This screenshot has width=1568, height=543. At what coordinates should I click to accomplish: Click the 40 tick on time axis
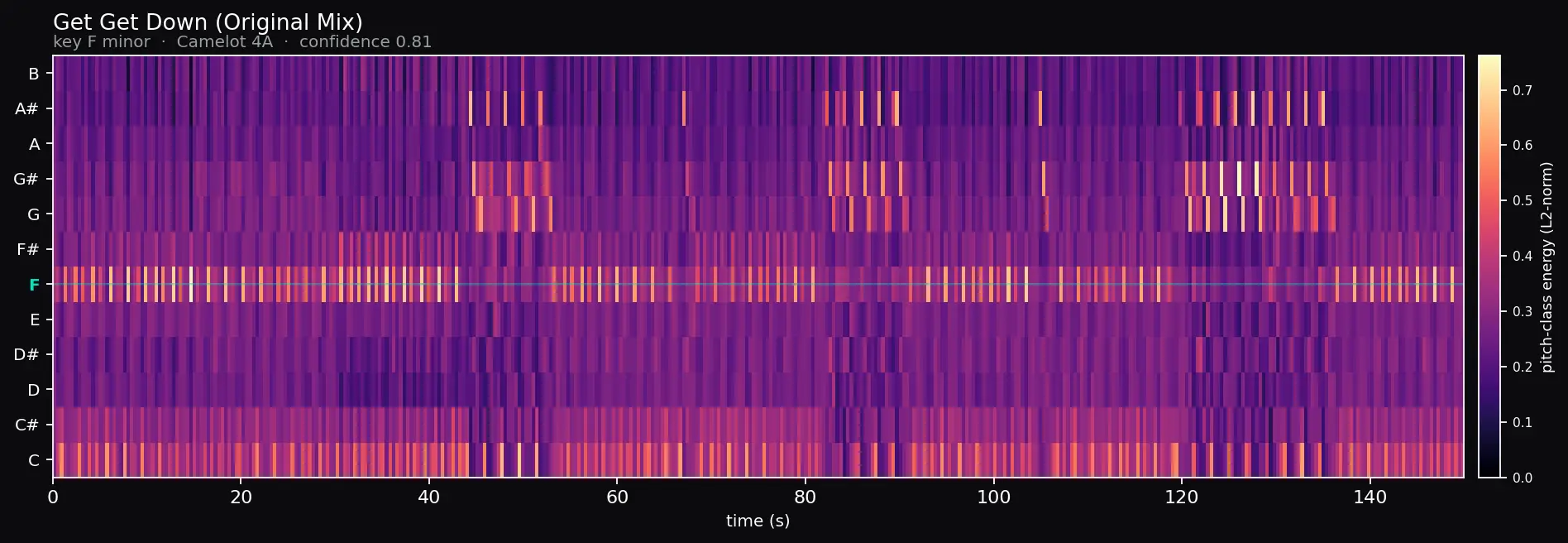coord(429,497)
